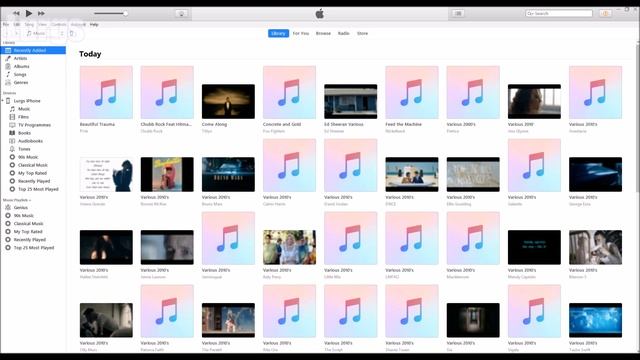Open the Ed Sheeran Various album
Screen dimensions: 640x360
click(351, 102)
